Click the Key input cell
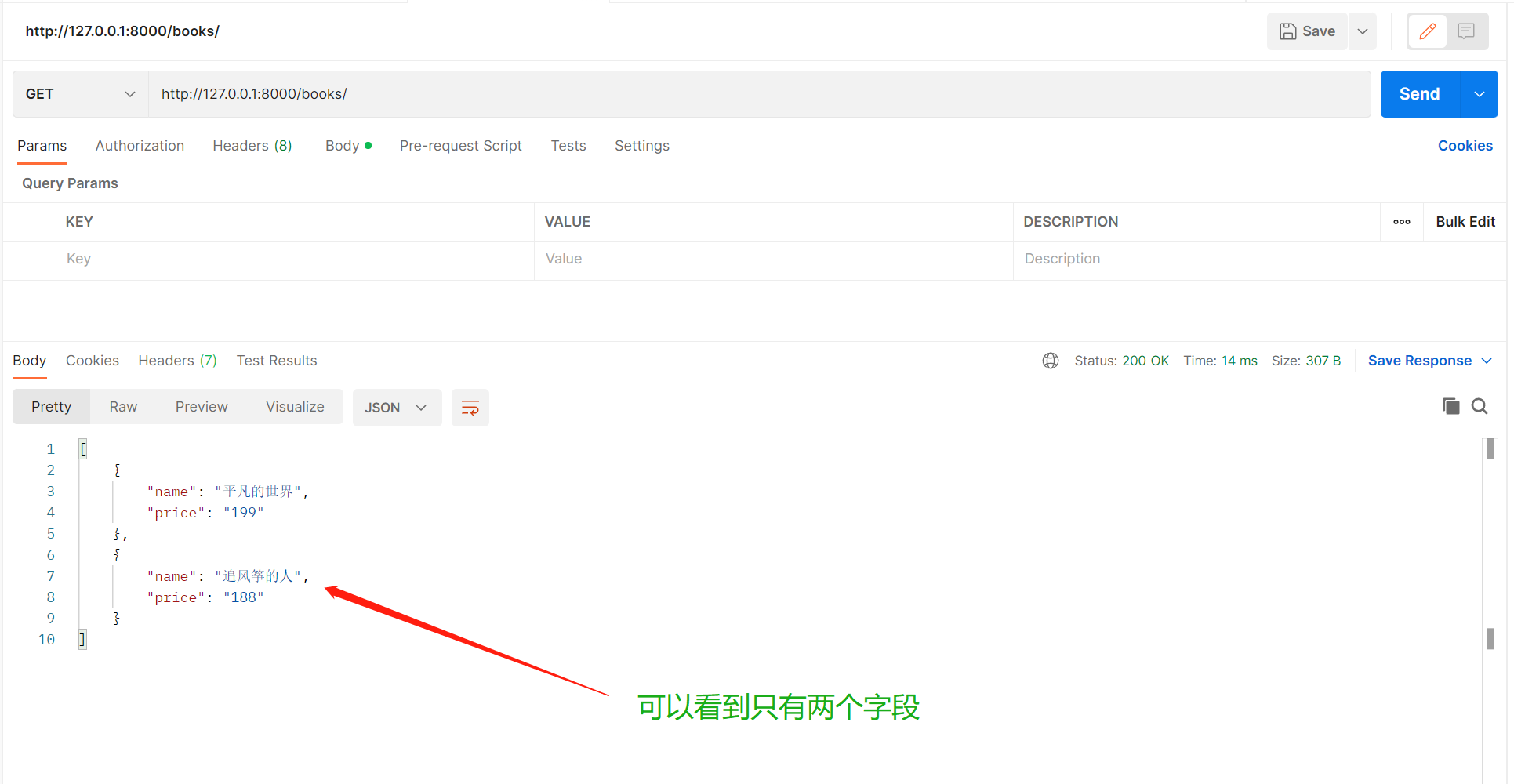The width and height of the screenshot is (1514, 784). click(295, 260)
